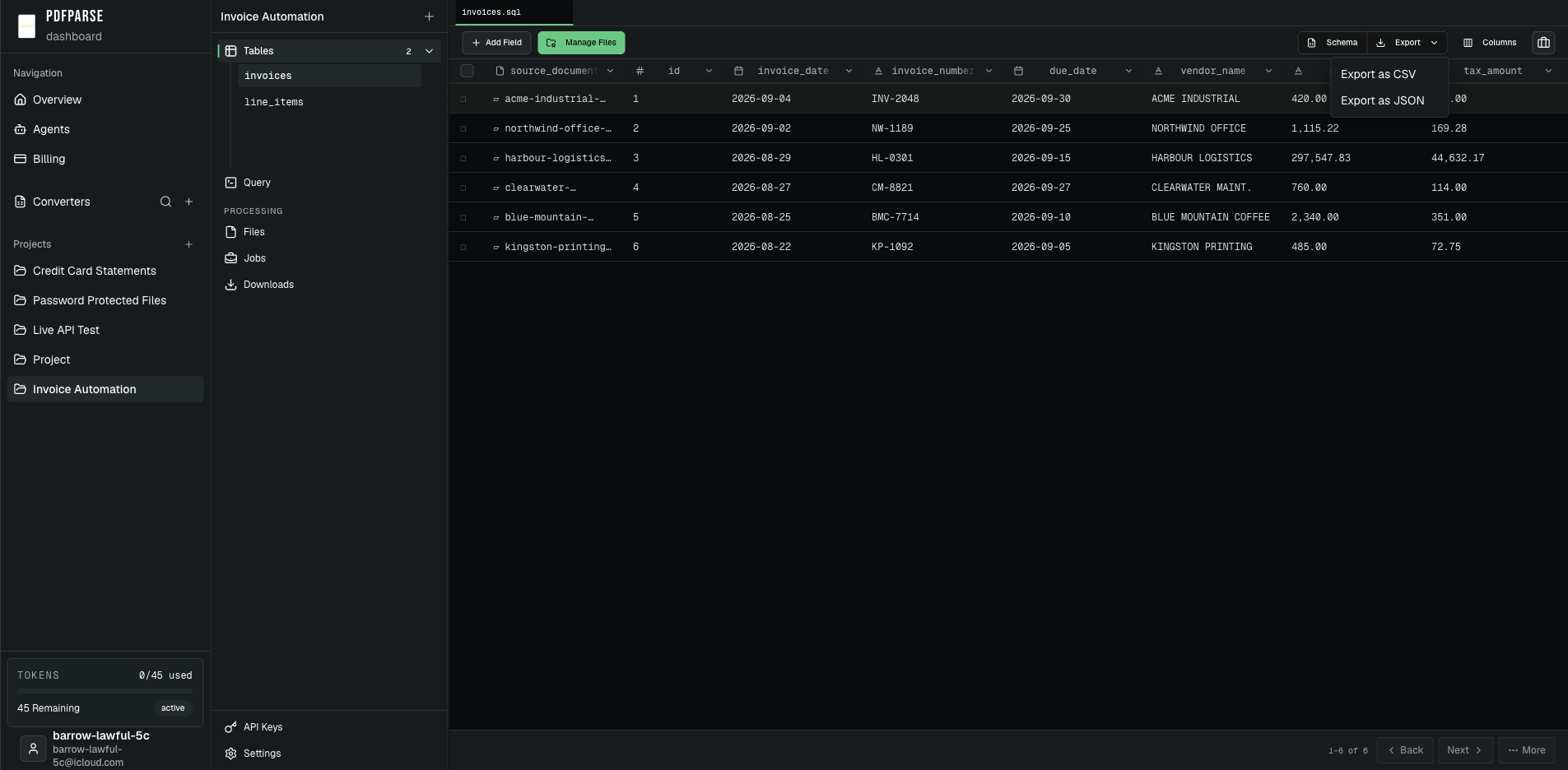This screenshot has height=770, width=1568.
Task: Click the plus icon beside Invoice Automation header
Action: click(x=429, y=16)
